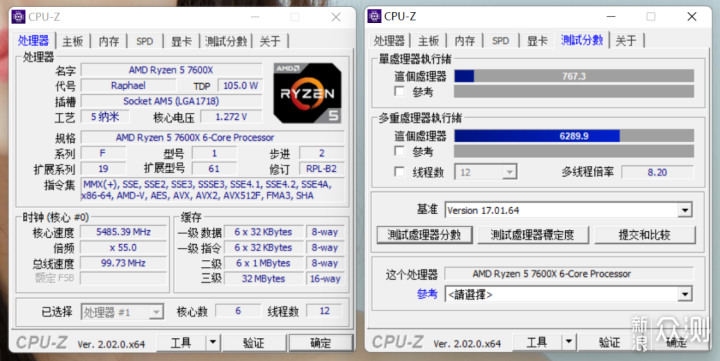
Task: Click the 三级 cache 16-way value
Action: [x=325, y=279]
